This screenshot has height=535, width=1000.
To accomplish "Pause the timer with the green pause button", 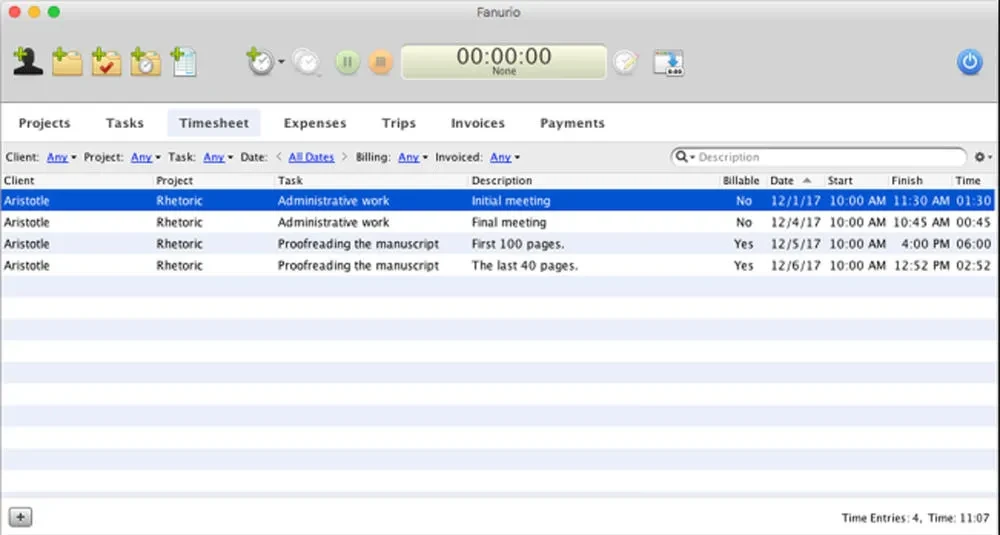I will pos(348,62).
